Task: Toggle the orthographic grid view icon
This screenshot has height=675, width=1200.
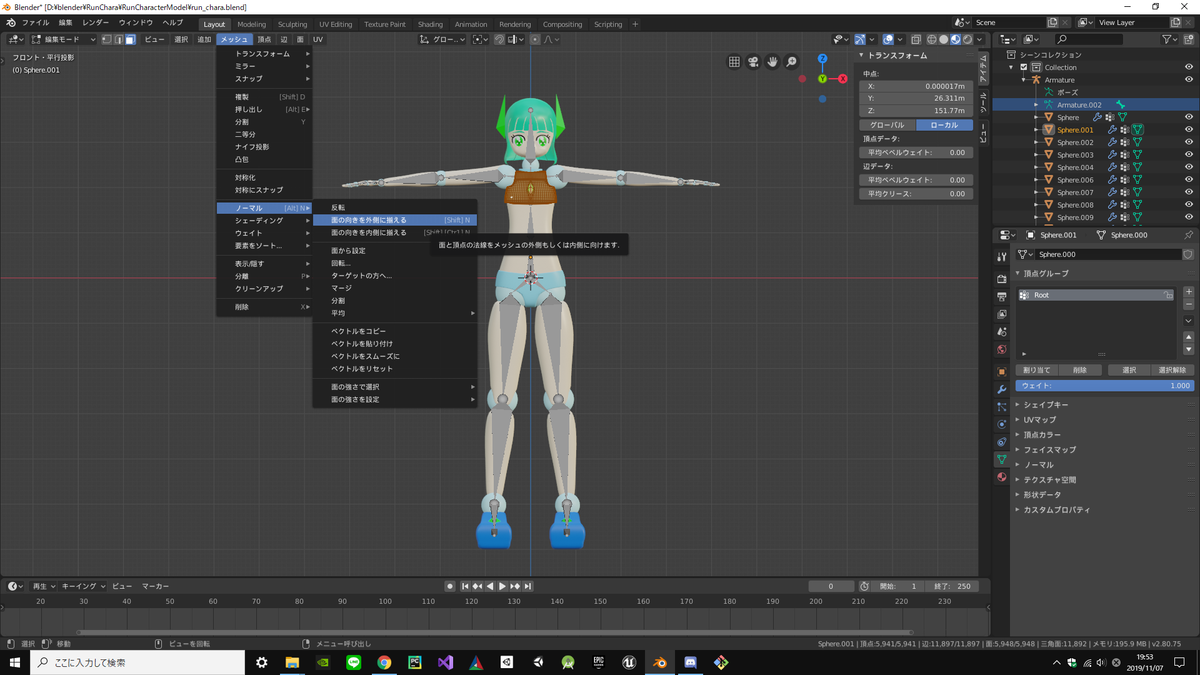Action: 734,62
